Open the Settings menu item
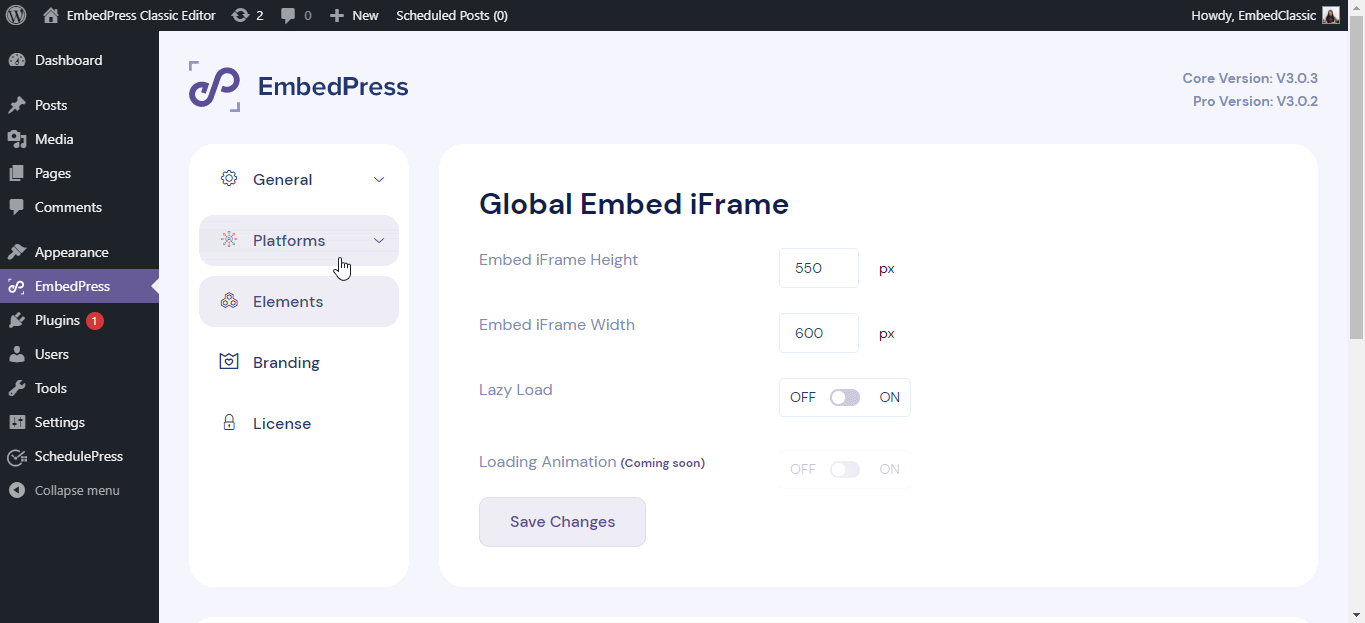This screenshot has height=623, width=1365. [79, 422]
